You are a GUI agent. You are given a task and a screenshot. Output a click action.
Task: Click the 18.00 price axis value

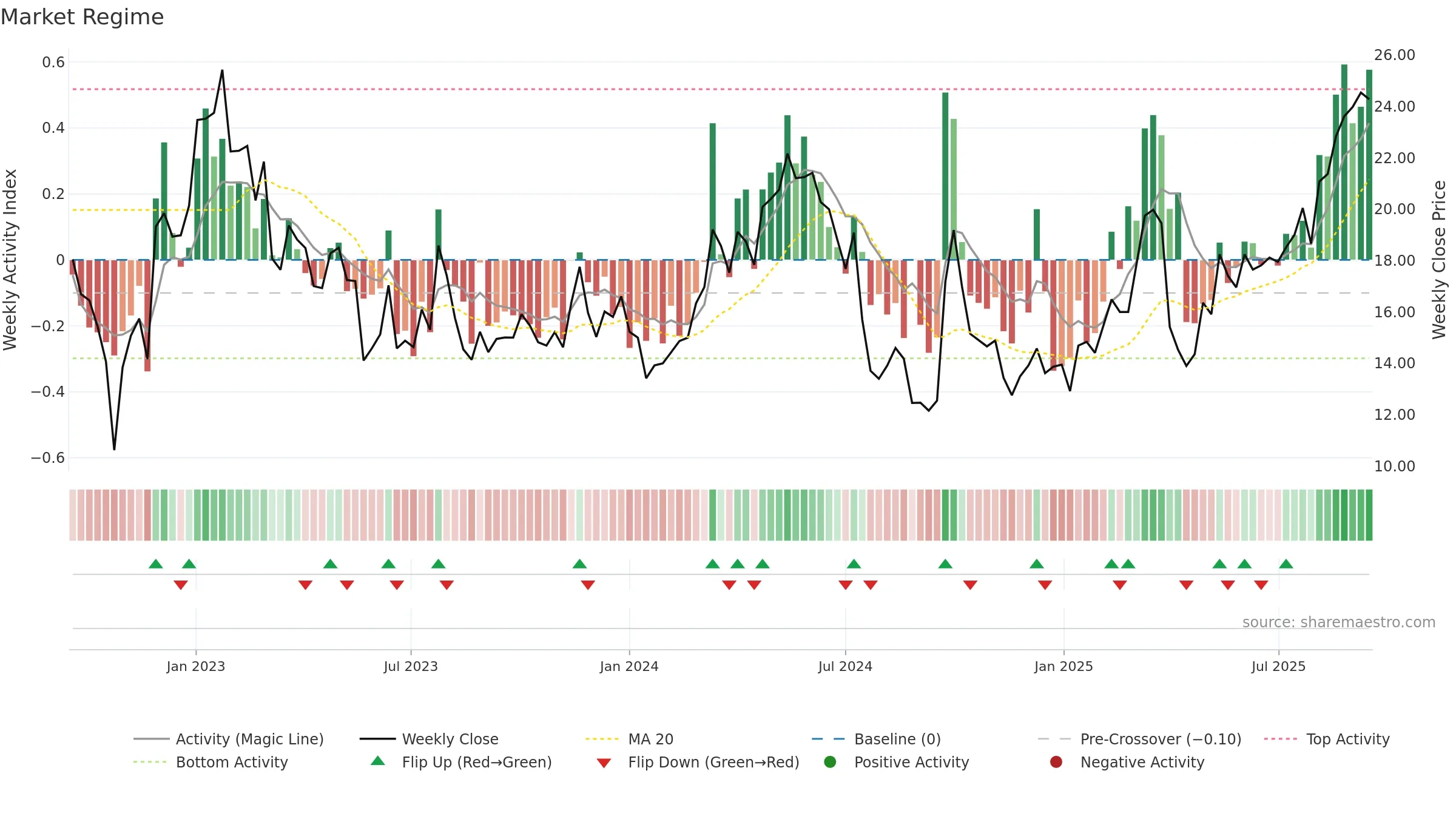pyautogui.click(x=1394, y=261)
